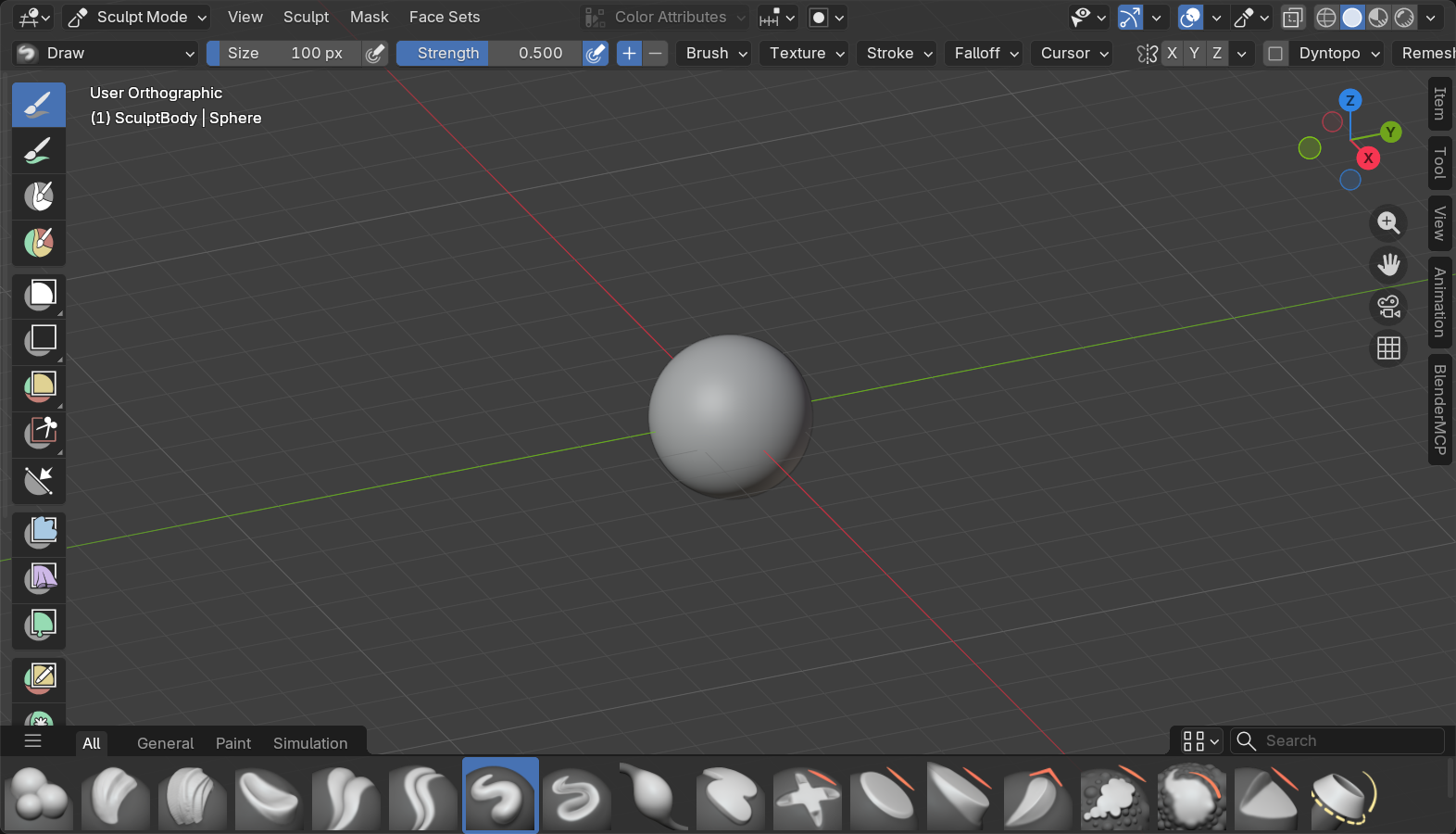Open the Face Sets menu
The height and width of the screenshot is (834, 1456).
[445, 17]
